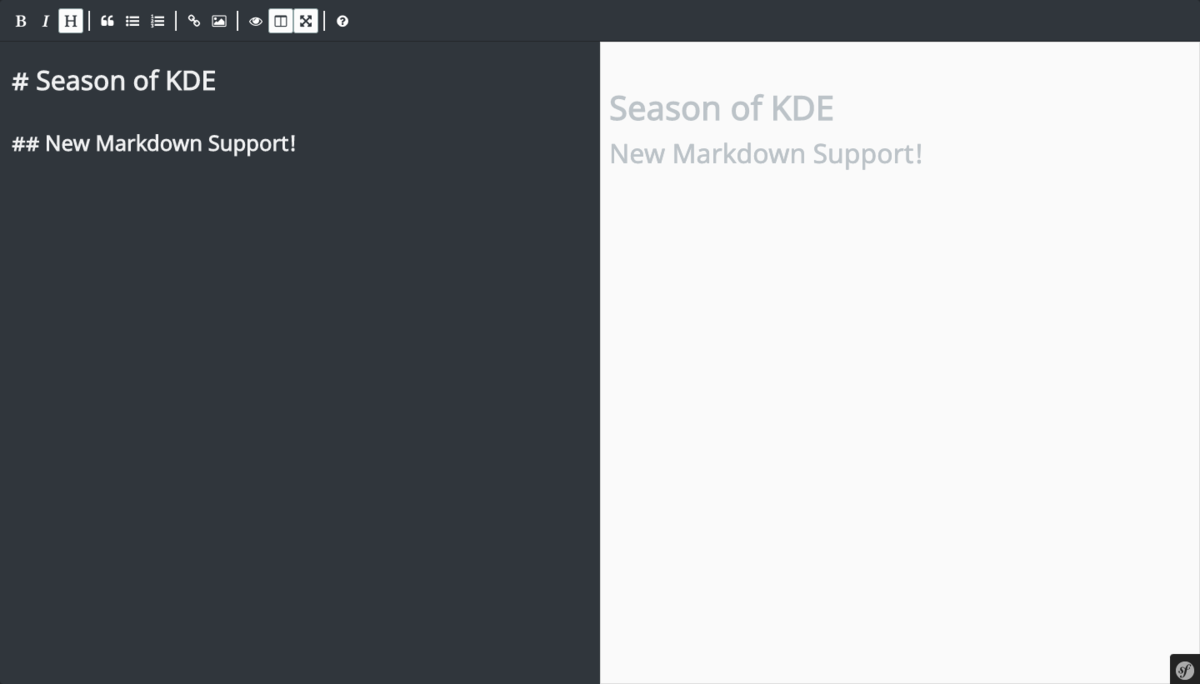Click 'Season of KDE' heading in preview
This screenshot has width=1200, height=684.
click(721, 108)
